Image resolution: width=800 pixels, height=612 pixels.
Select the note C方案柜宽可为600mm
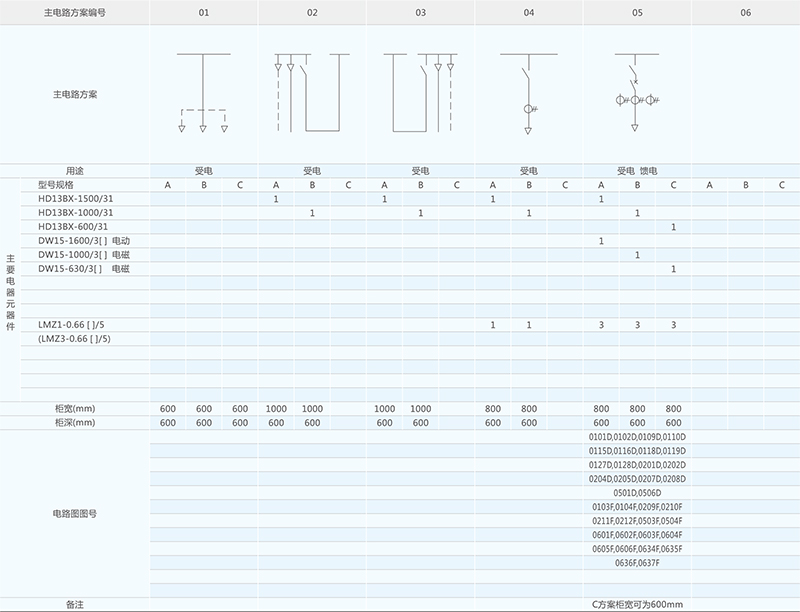(636, 604)
